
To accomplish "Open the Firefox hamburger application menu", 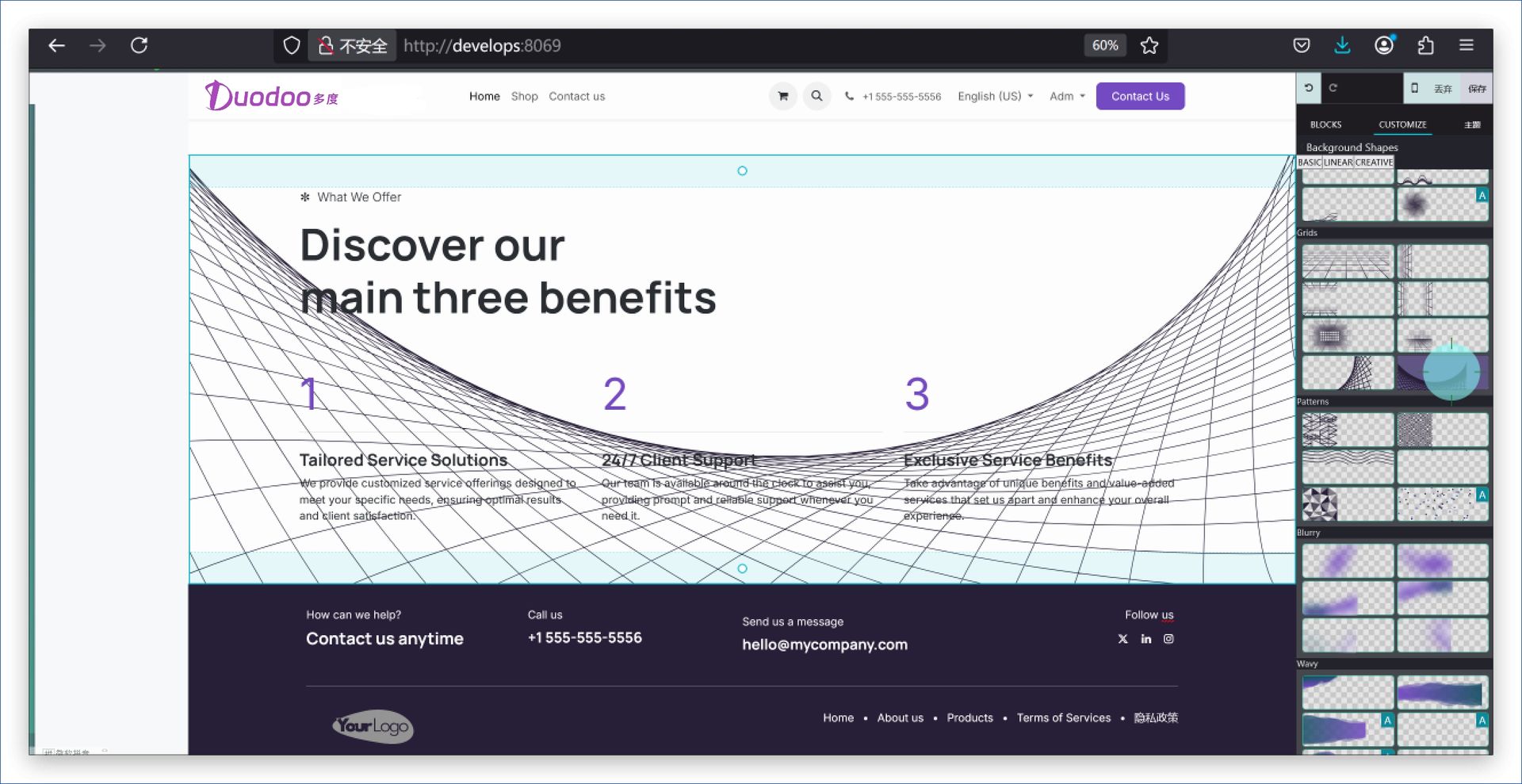I will pos(1467,46).
